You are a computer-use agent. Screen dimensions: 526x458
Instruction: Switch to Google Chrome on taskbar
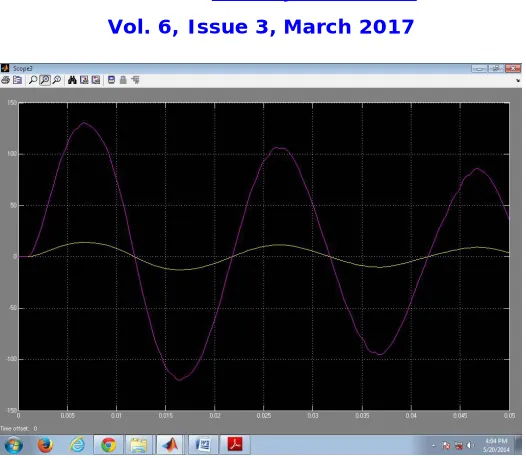108,445
